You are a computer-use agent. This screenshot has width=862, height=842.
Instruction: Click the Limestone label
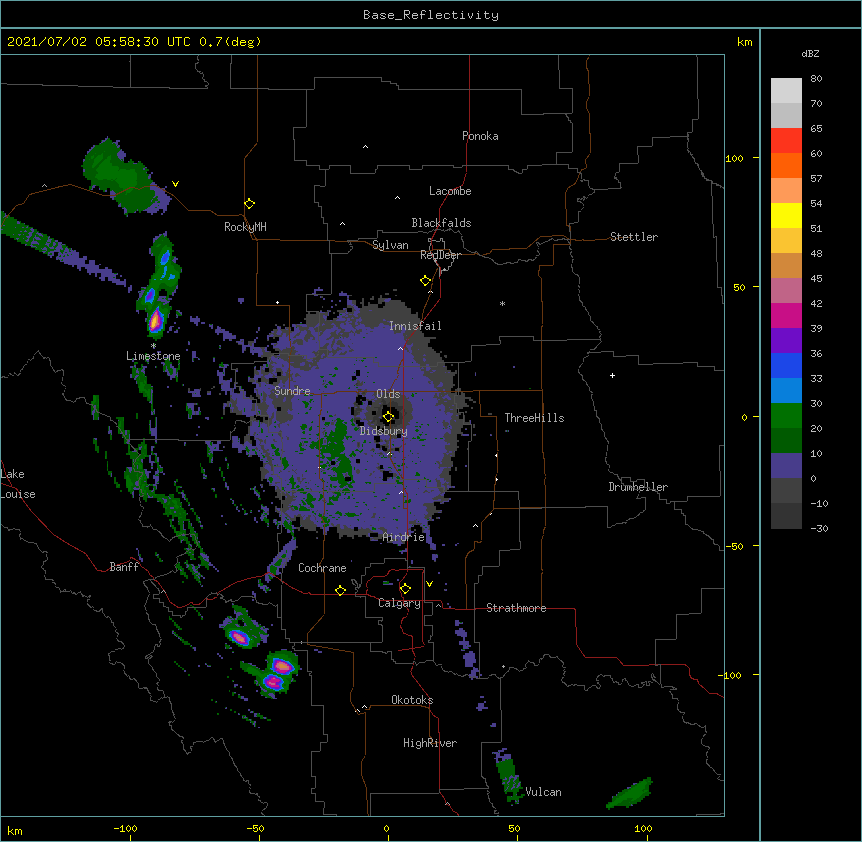[x=153, y=356]
